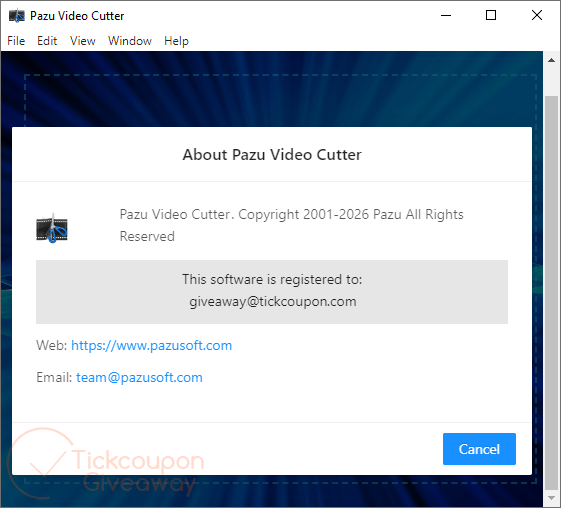This screenshot has width=561, height=508.
Task: Click the scrollbar up arrow
Action: [552, 60]
